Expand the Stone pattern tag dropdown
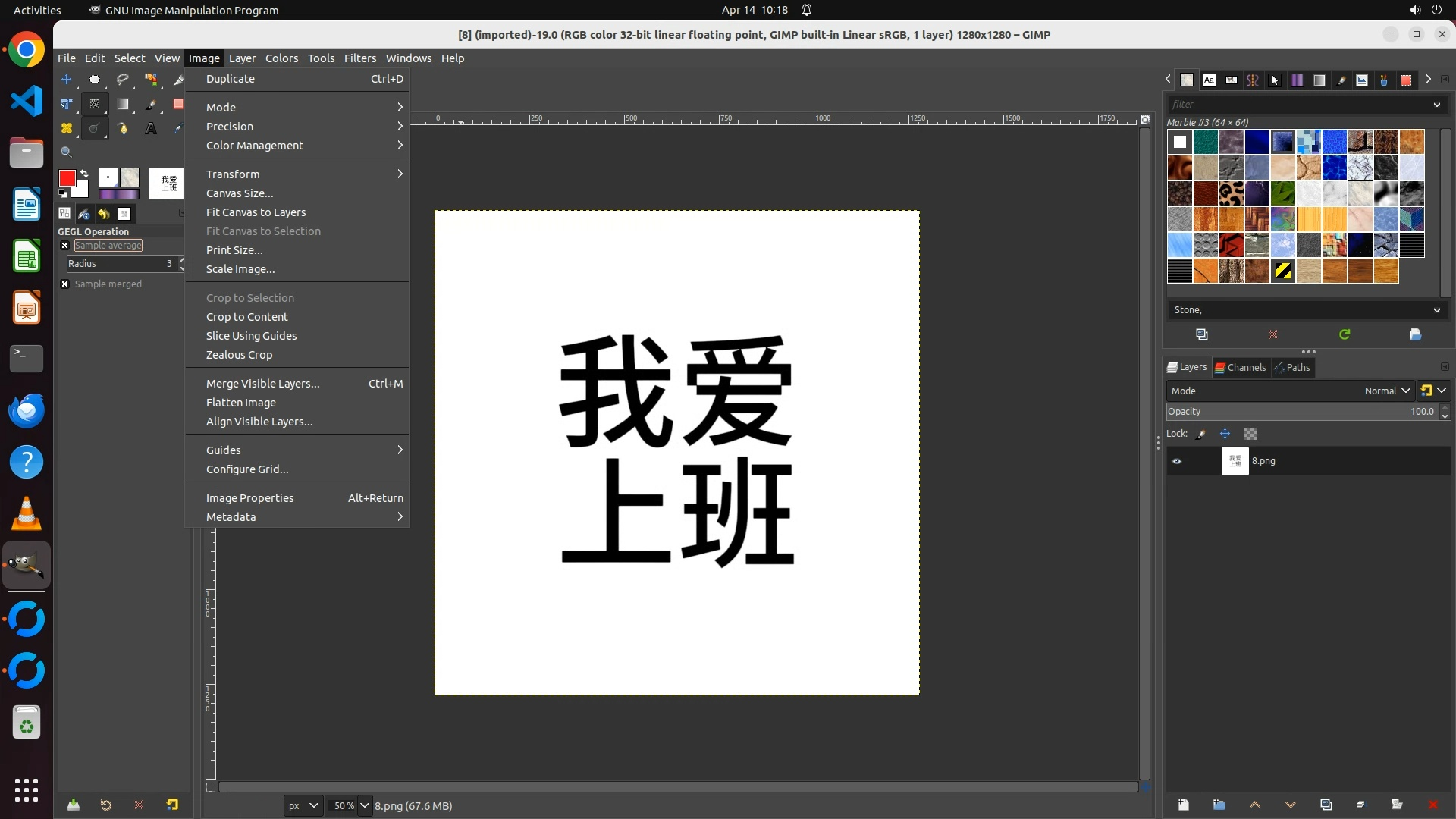The height and width of the screenshot is (819, 1456). click(1436, 310)
